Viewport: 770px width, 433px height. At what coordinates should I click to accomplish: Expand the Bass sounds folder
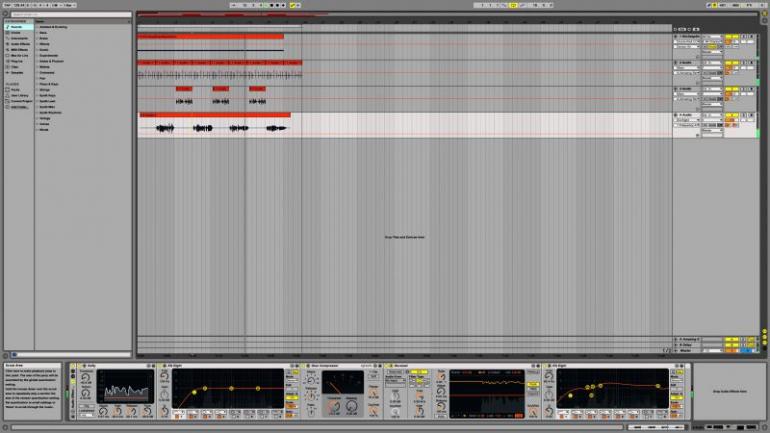point(37,32)
